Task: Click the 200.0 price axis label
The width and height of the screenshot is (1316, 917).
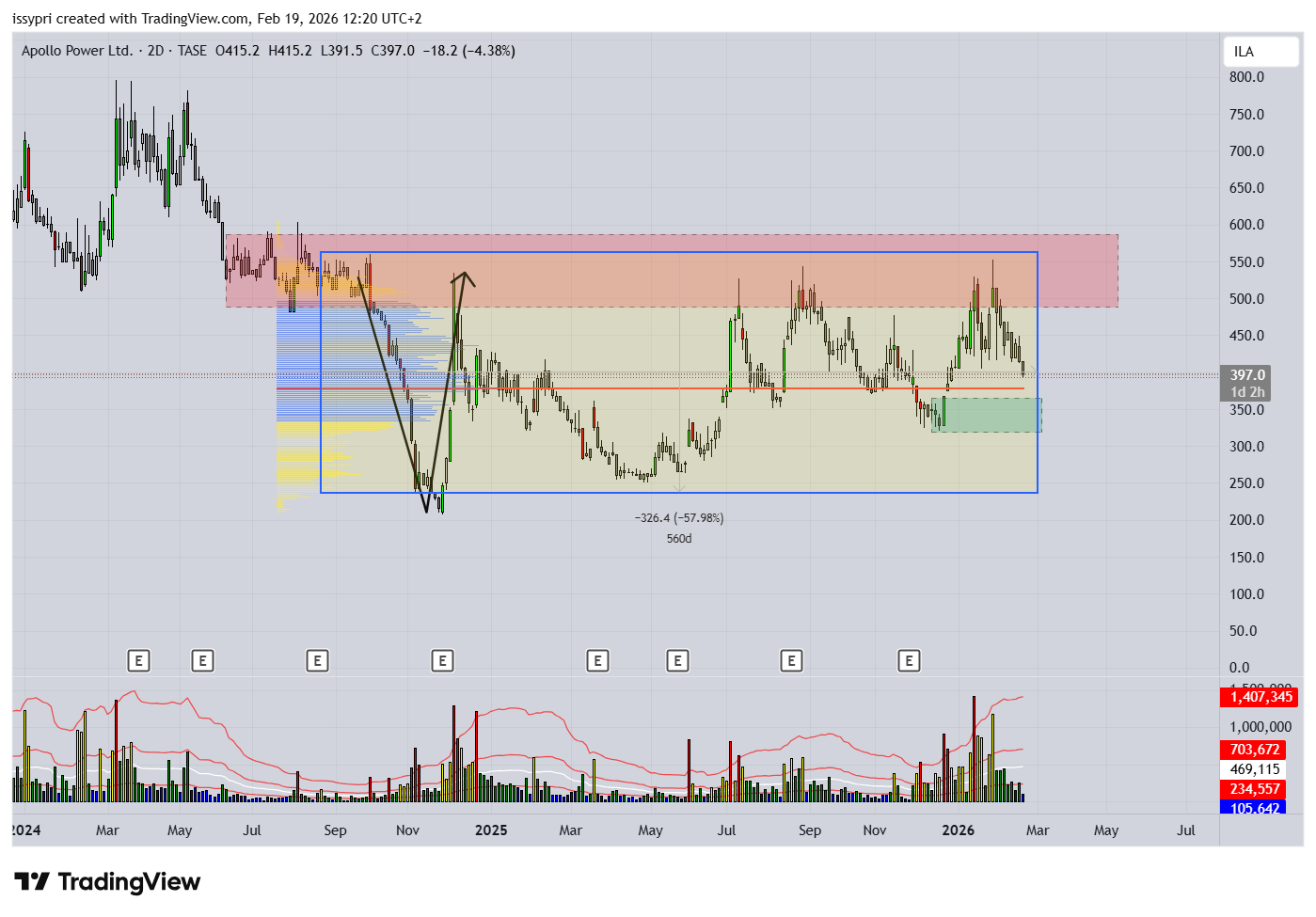Action: [1246, 520]
